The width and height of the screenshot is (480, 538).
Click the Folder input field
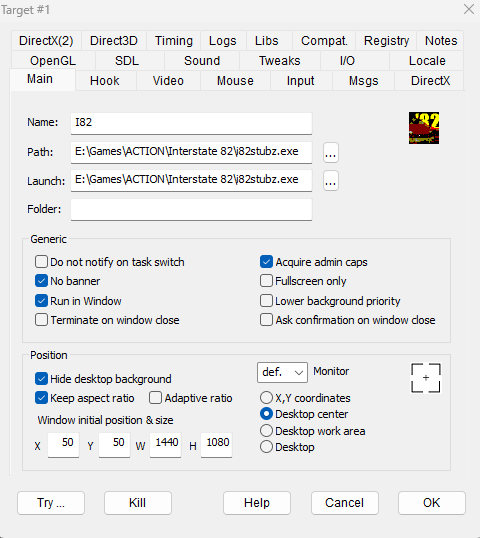[x=191, y=209]
